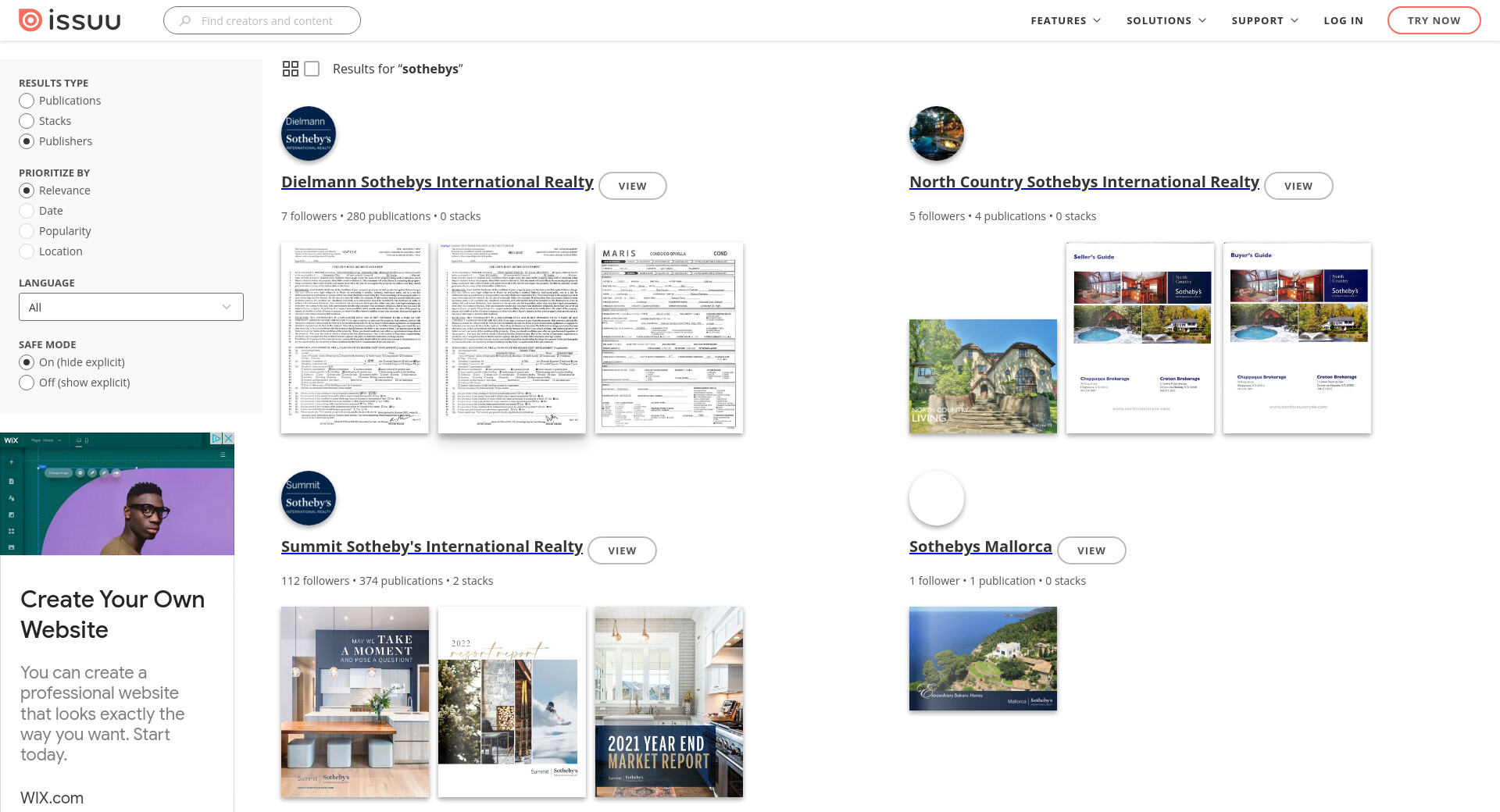Click the Issuu logo icon
The height and width of the screenshot is (812, 1500).
[30, 20]
